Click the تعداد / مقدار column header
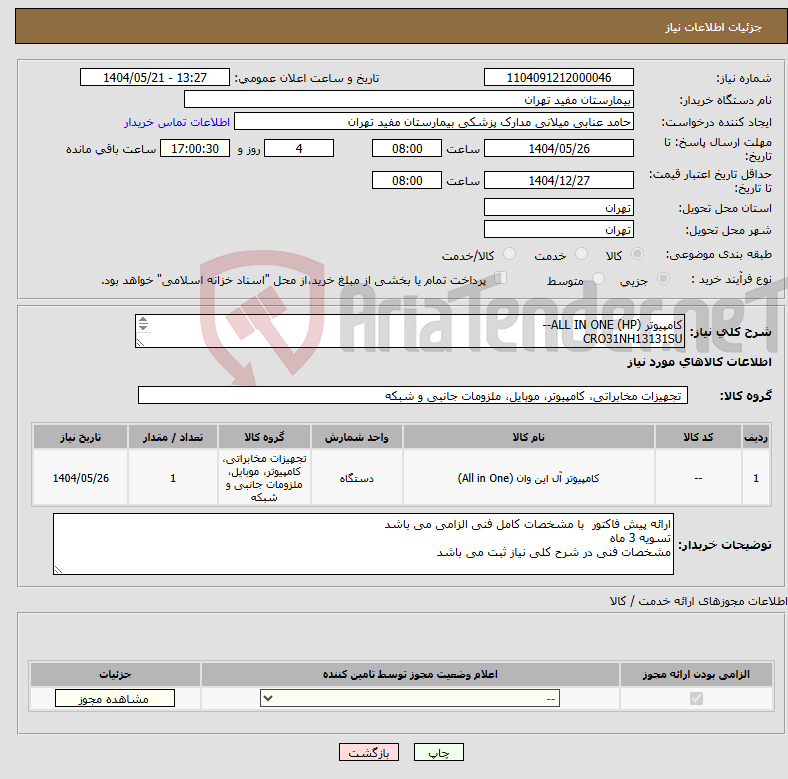Screen dimensions: 788x779 click(x=173, y=437)
